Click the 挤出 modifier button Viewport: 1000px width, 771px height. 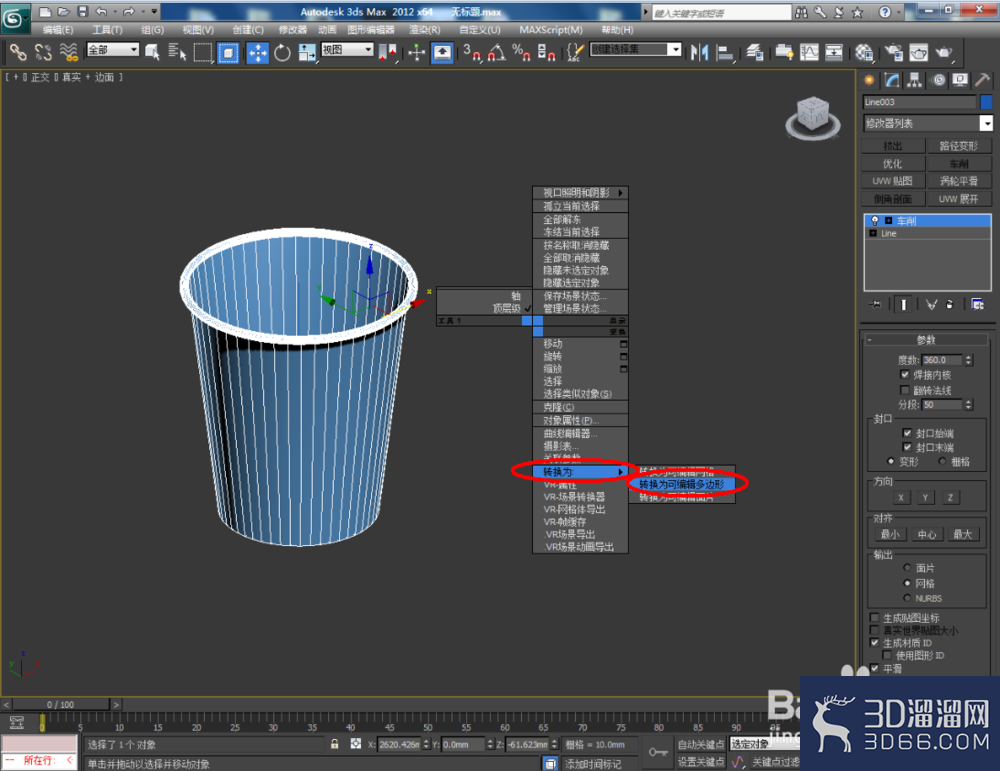pos(892,146)
